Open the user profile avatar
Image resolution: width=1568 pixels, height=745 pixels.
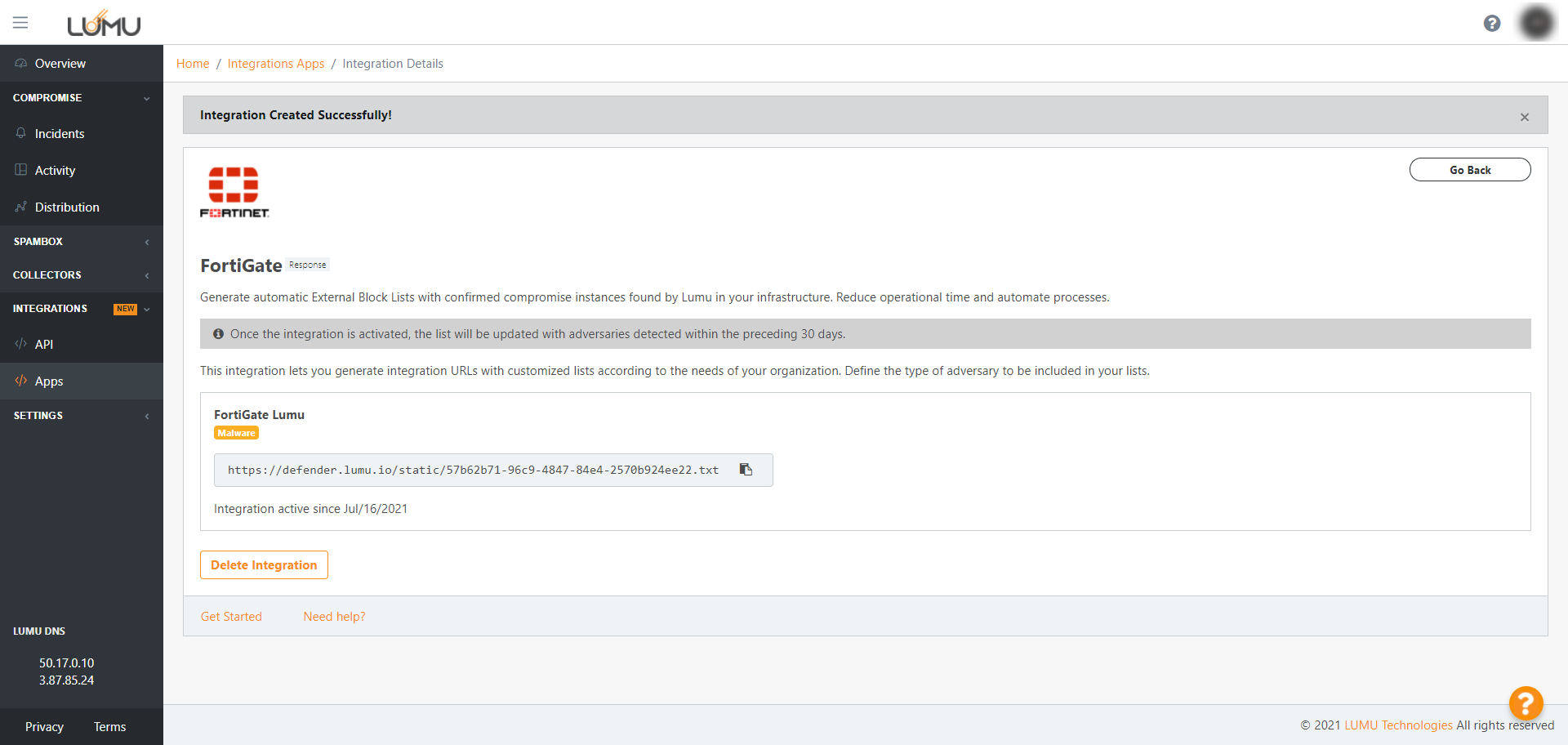(x=1536, y=23)
